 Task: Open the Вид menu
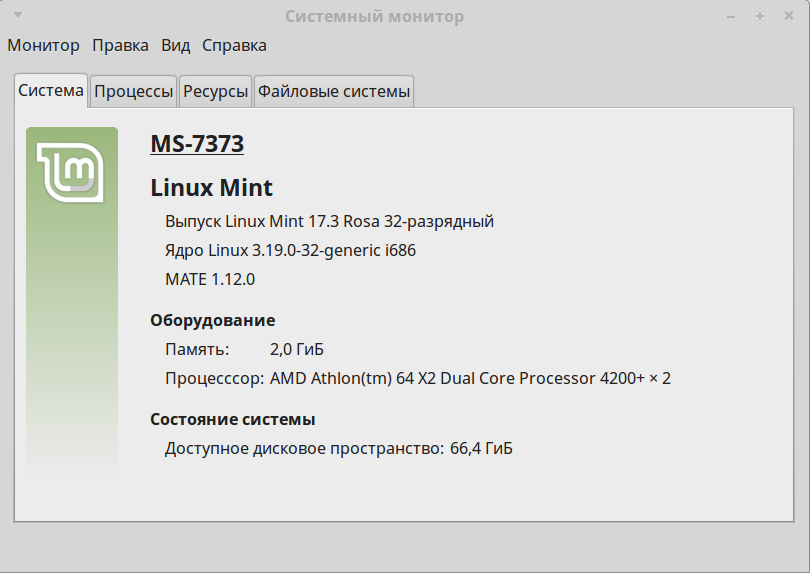pyautogui.click(x=176, y=45)
